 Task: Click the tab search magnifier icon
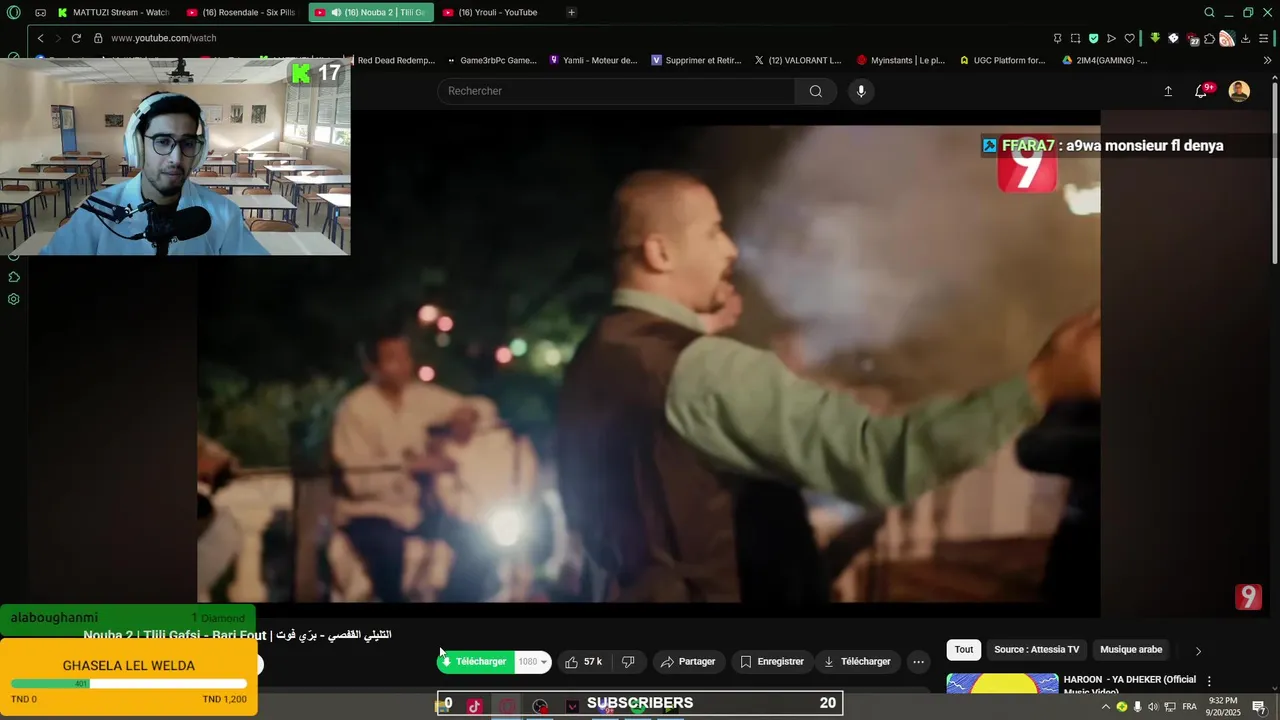click(x=1209, y=12)
